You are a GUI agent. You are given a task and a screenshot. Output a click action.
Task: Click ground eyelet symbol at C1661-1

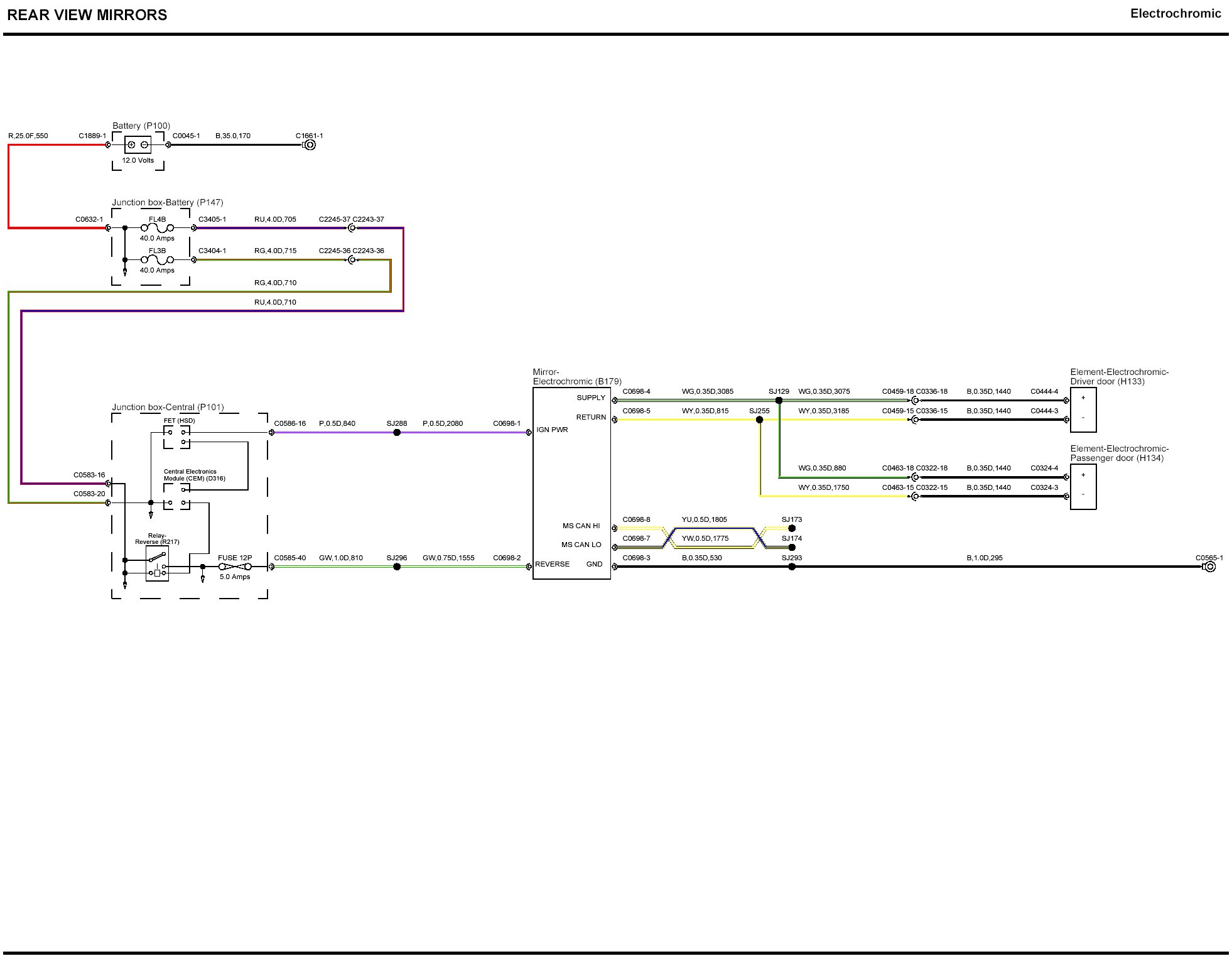tap(309, 145)
